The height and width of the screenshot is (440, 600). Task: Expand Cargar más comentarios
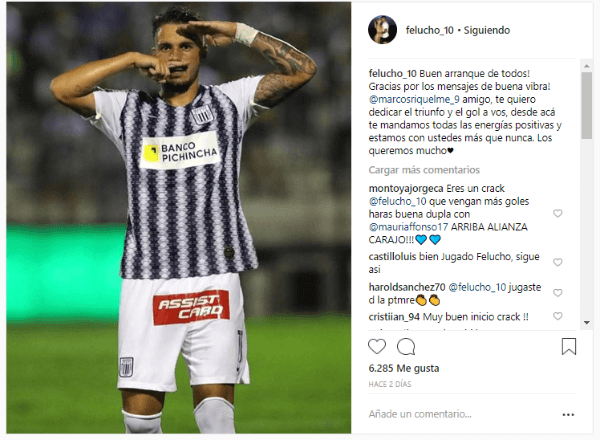point(424,170)
